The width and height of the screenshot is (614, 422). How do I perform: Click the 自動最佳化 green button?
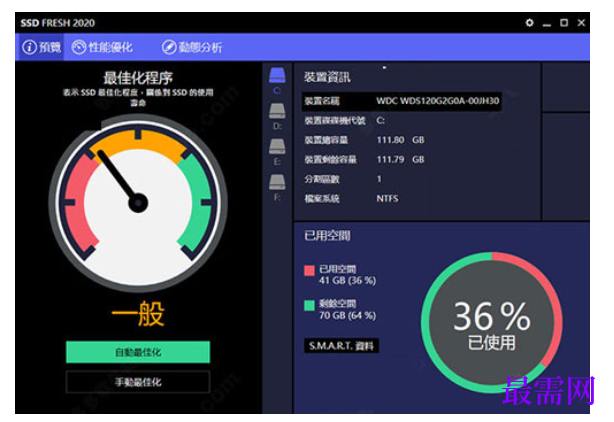coord(138,352)
